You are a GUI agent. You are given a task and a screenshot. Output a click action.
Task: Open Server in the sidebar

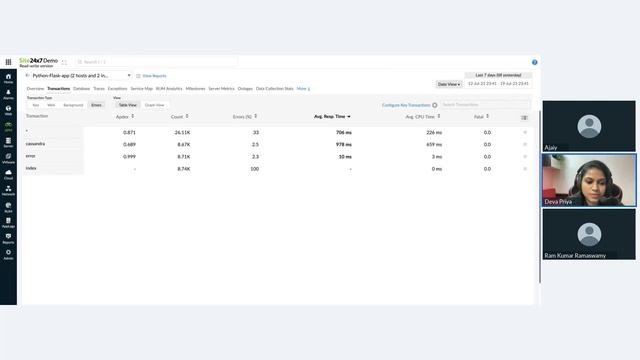pos(8,142)
